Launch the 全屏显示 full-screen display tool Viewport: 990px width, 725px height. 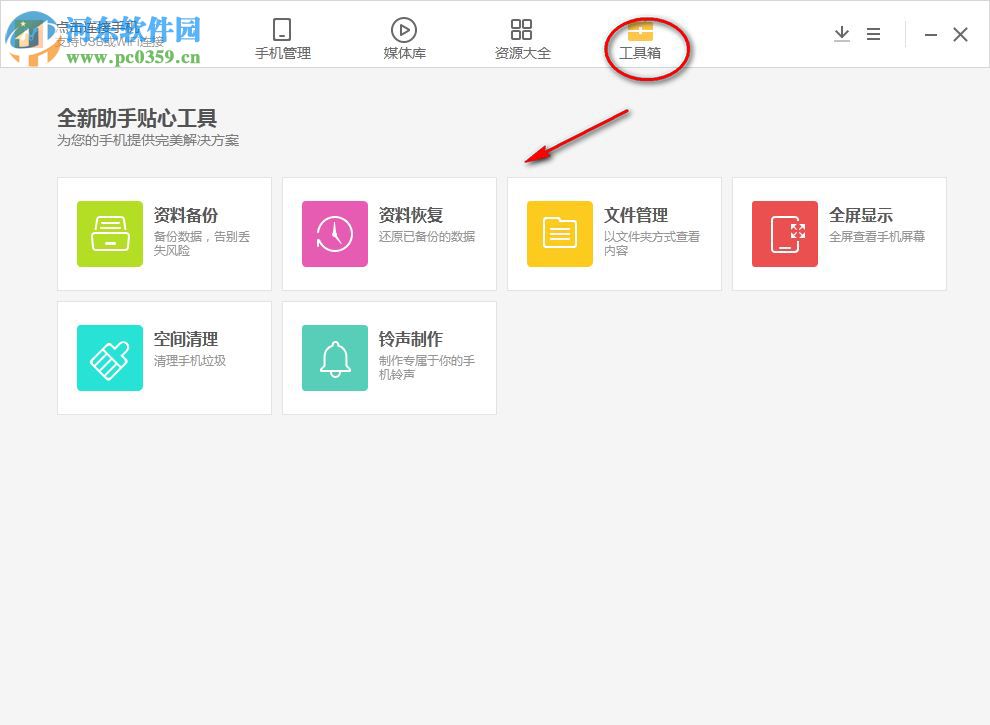click(784, 234)
